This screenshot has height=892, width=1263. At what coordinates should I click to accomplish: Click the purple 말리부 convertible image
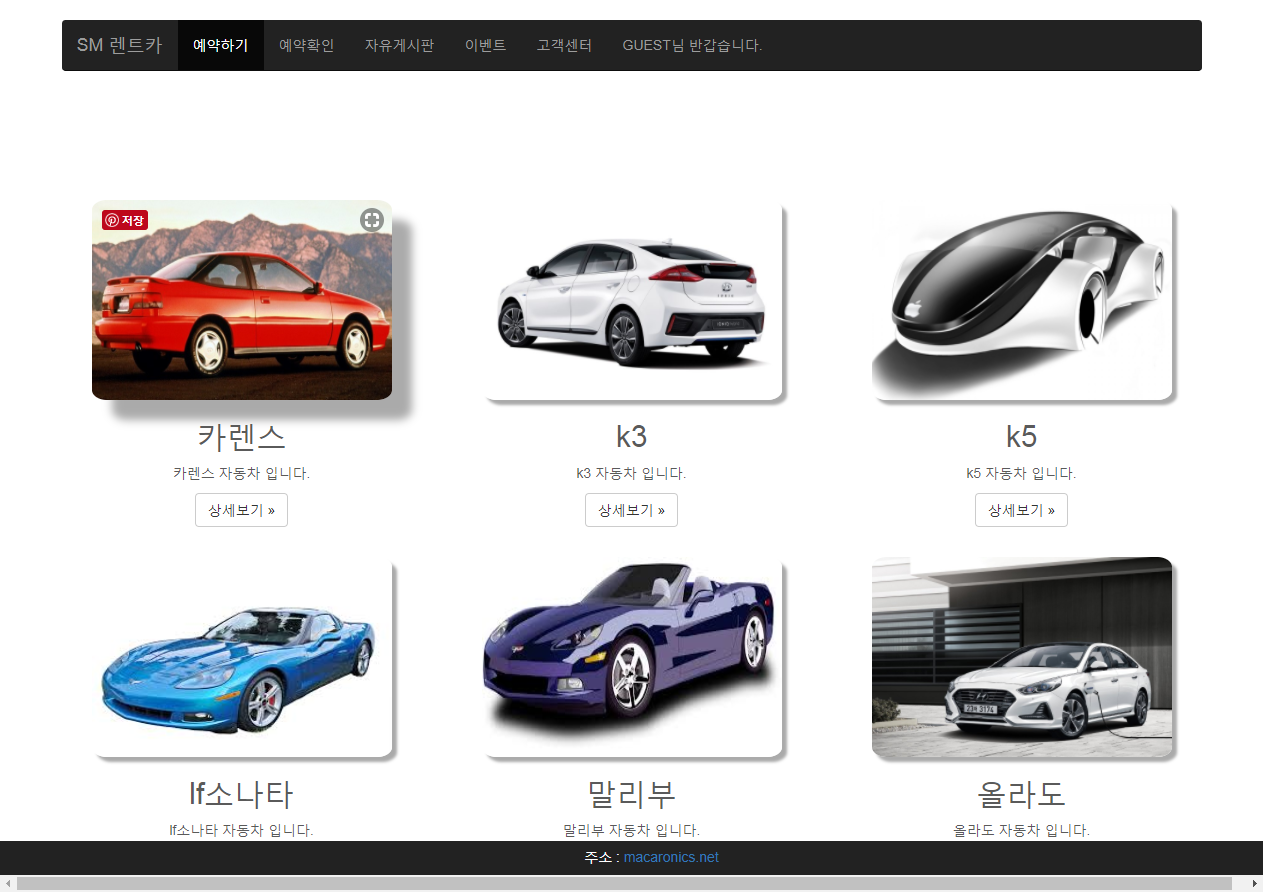(x=632, y=657)
